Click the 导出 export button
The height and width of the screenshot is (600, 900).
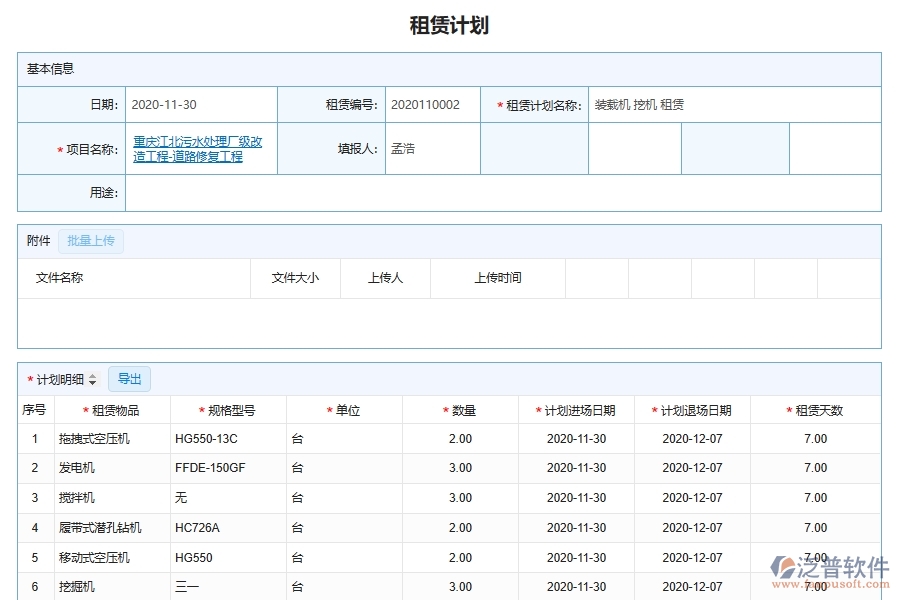128,379
